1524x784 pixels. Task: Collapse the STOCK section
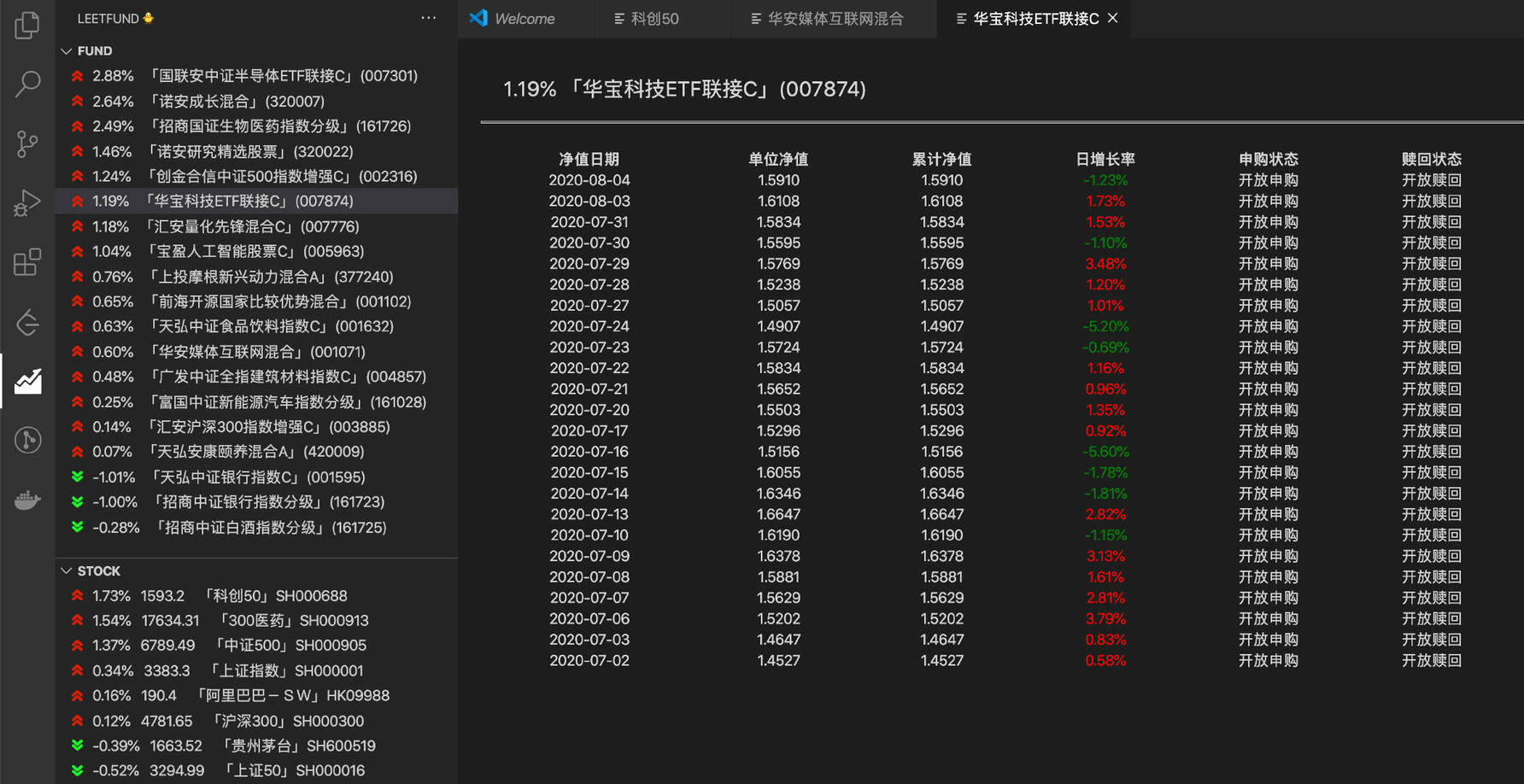pos(67,571)
